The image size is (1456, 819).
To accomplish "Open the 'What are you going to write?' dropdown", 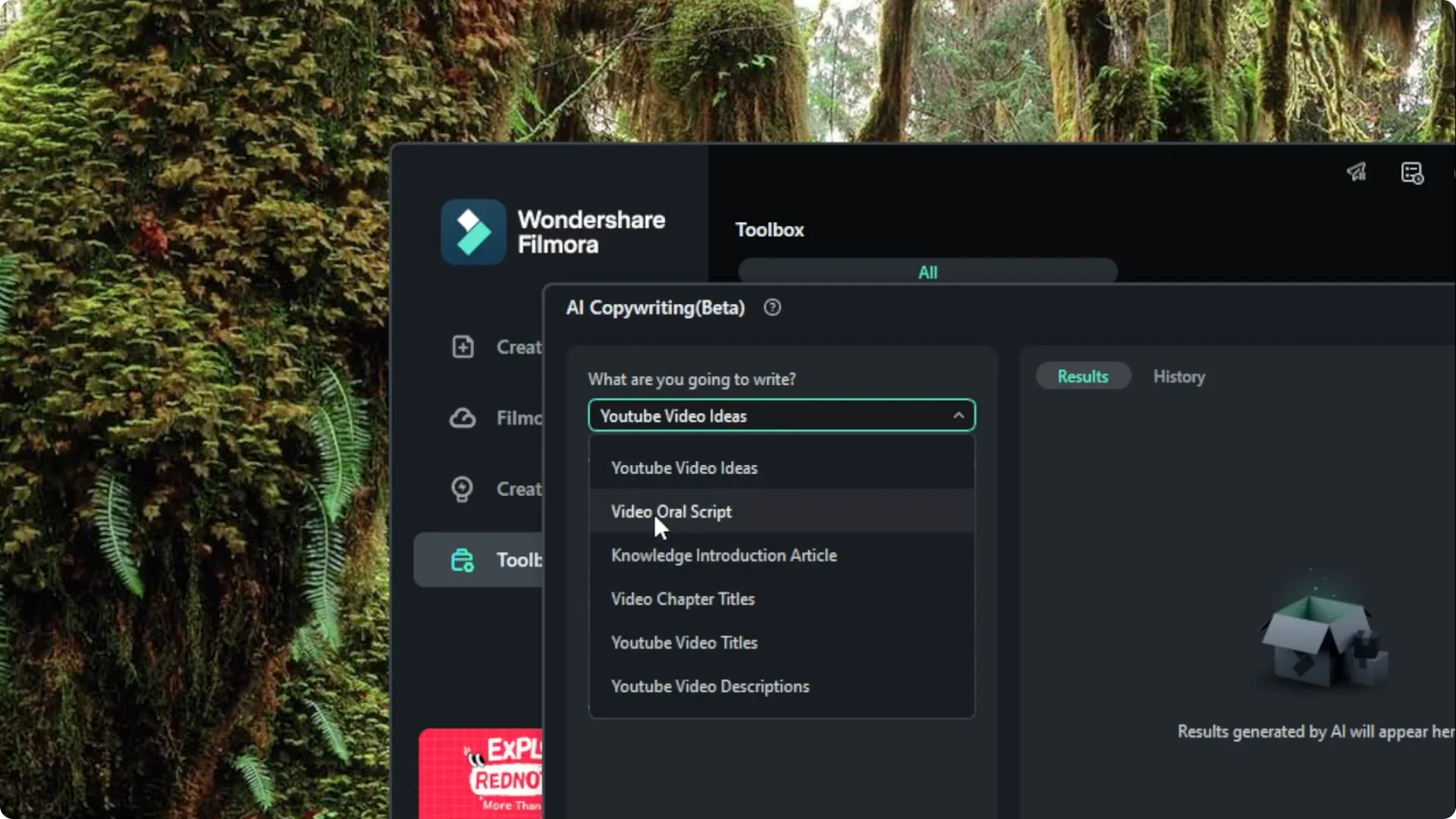I will (x=781, y=415).
